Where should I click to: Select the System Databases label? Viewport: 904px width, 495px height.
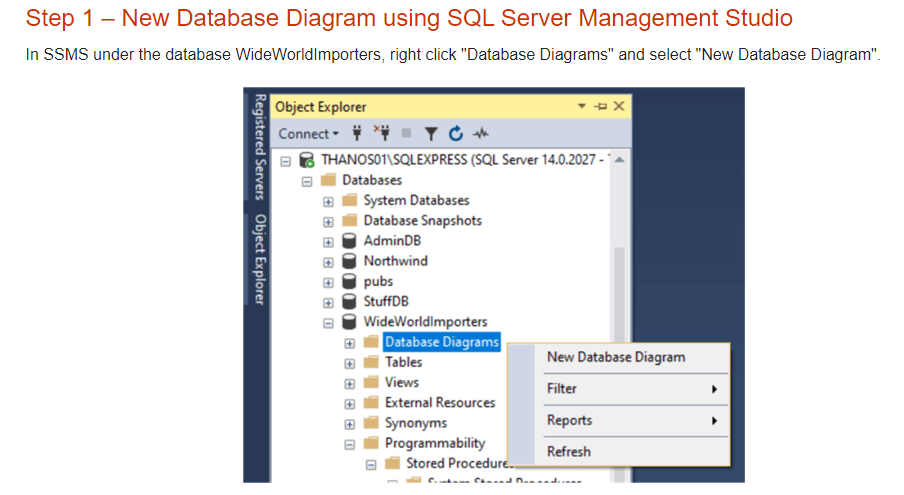pyautogui.click(x=416, y=200)
